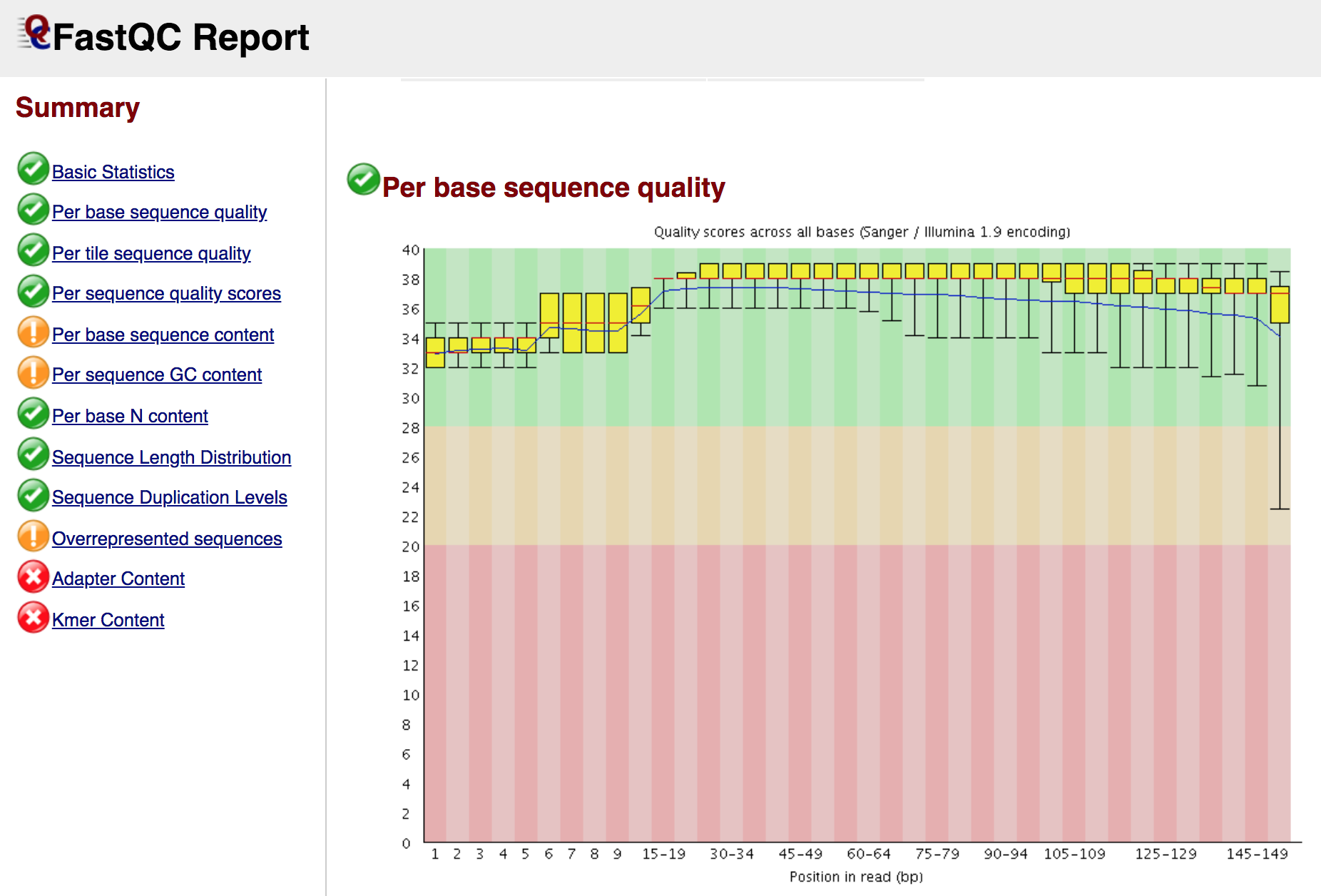
Task: Go to Per base N content
Action: pyautogui.click(x=130, y=416)
